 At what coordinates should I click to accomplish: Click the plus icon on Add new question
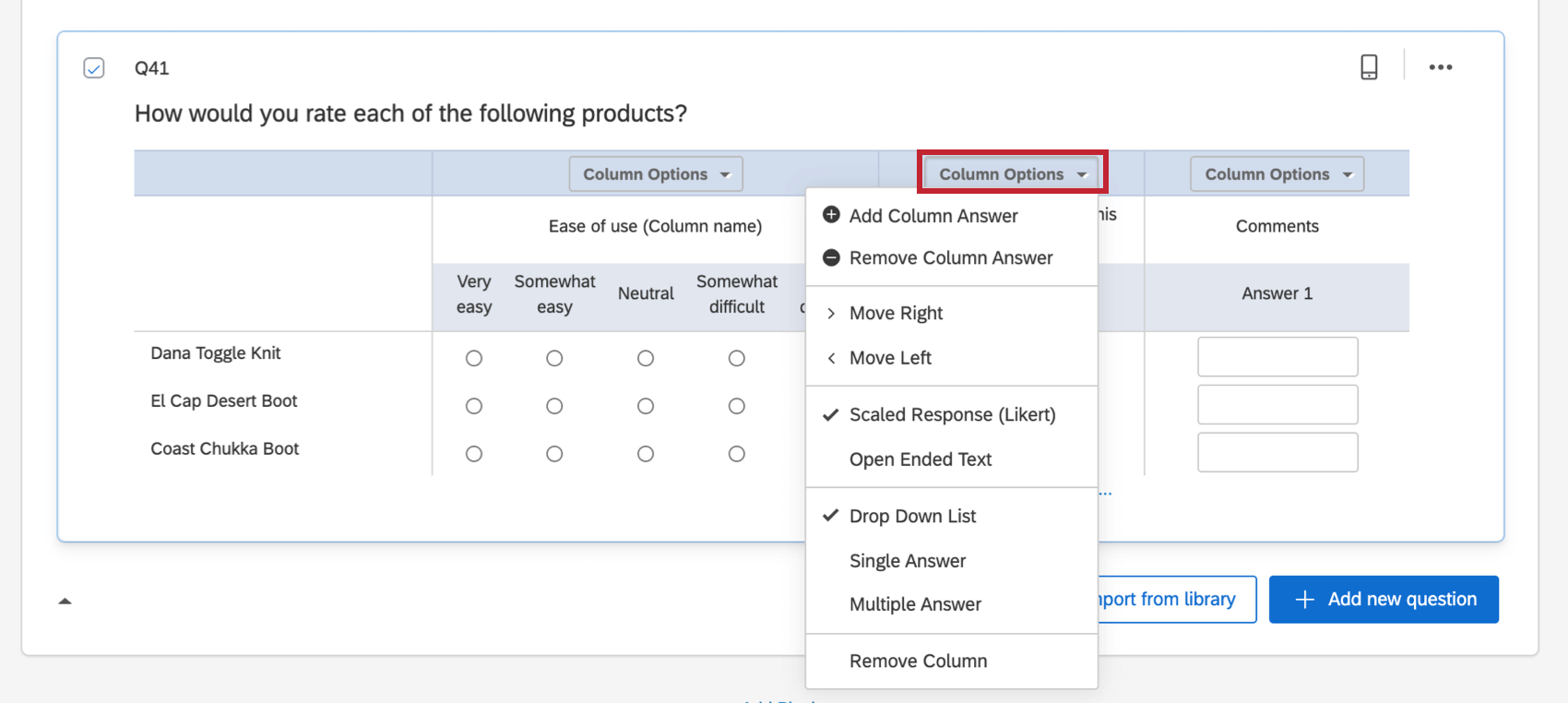click(x=1304, y=600)
